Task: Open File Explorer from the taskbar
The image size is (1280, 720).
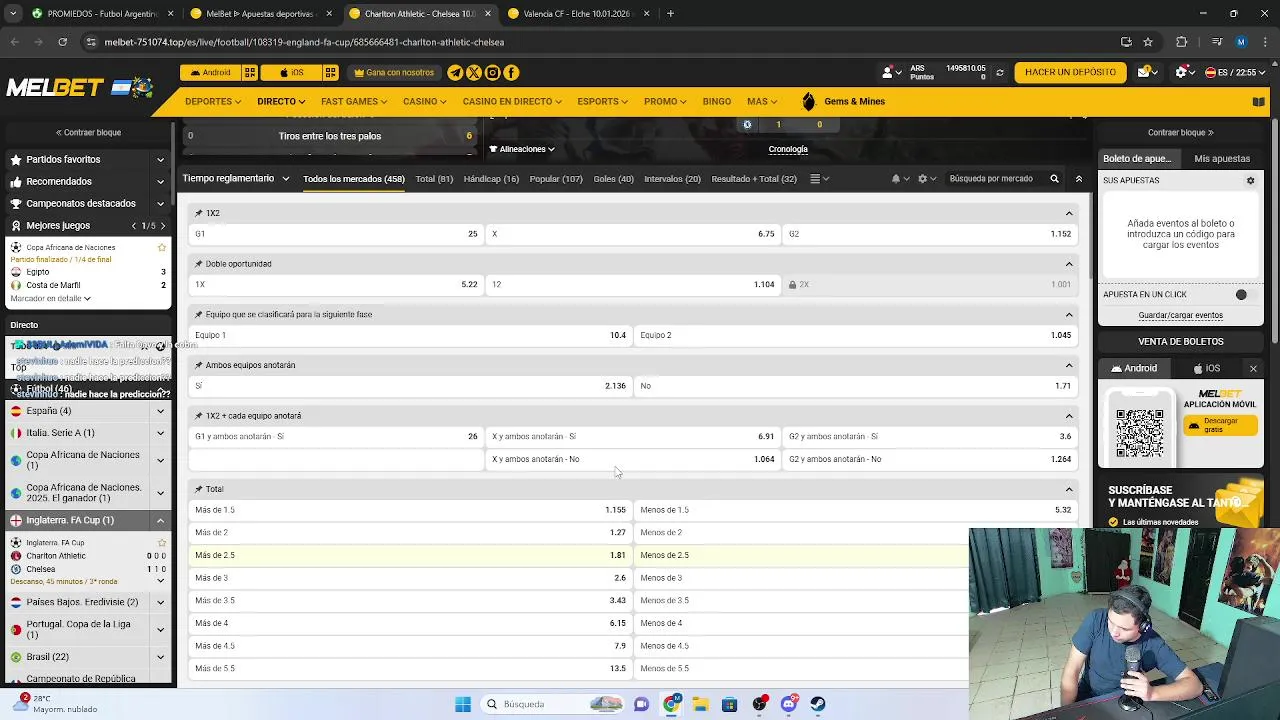Action: [700, 704]
